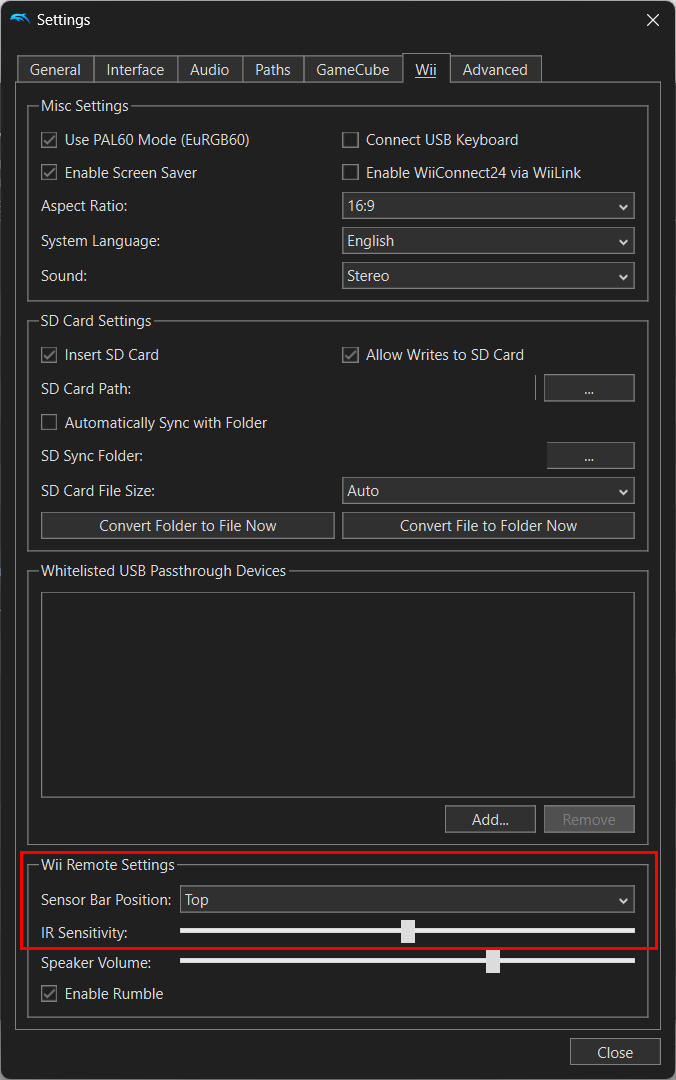Open the Sound mode dropdown
The image size is (676, 1080).
coord(488,276)
